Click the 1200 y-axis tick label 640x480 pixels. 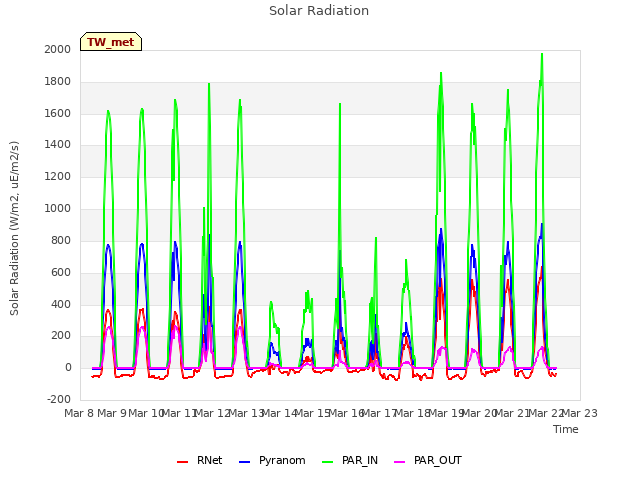58,177
